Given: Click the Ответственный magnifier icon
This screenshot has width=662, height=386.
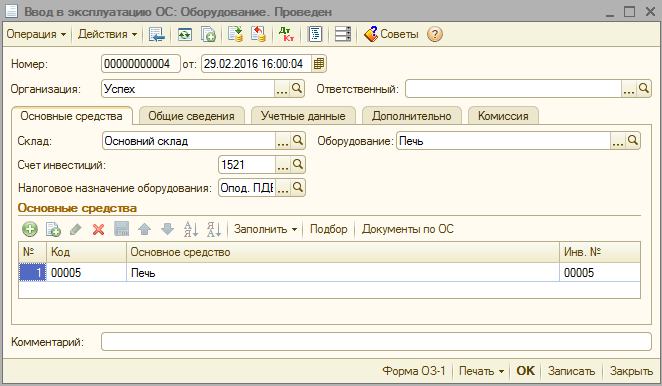Looking at the screenshot, I should (643, 89).
